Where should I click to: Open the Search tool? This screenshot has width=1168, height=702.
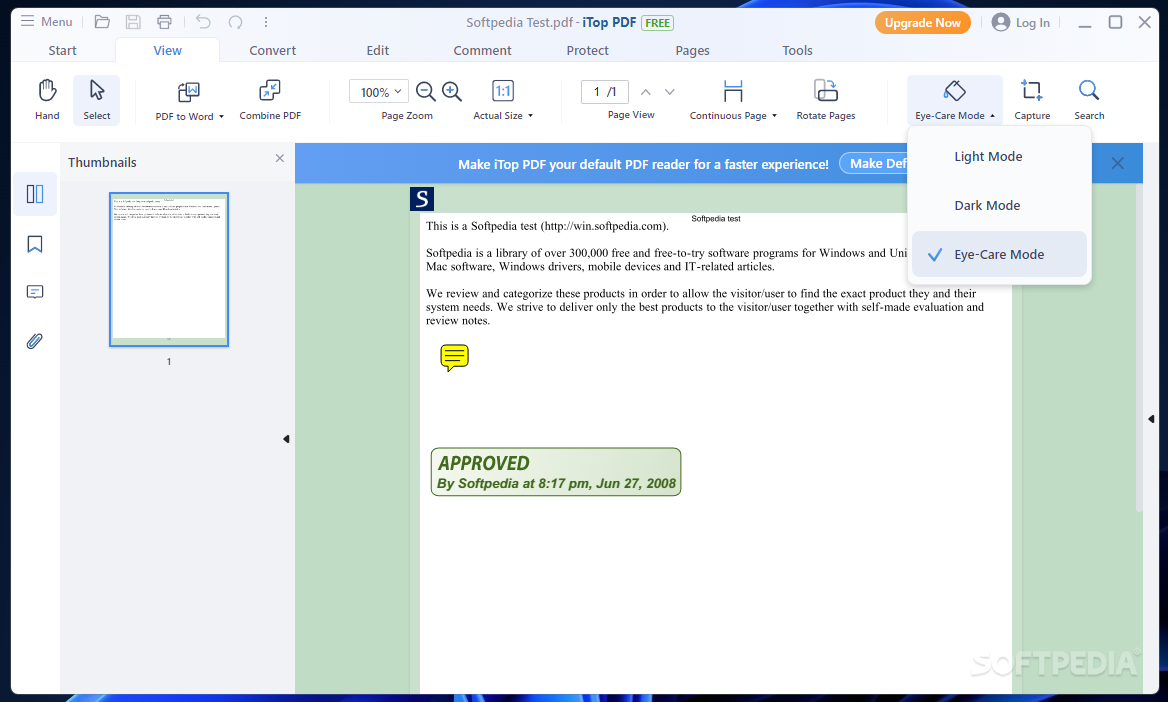tap(1088, 99)
